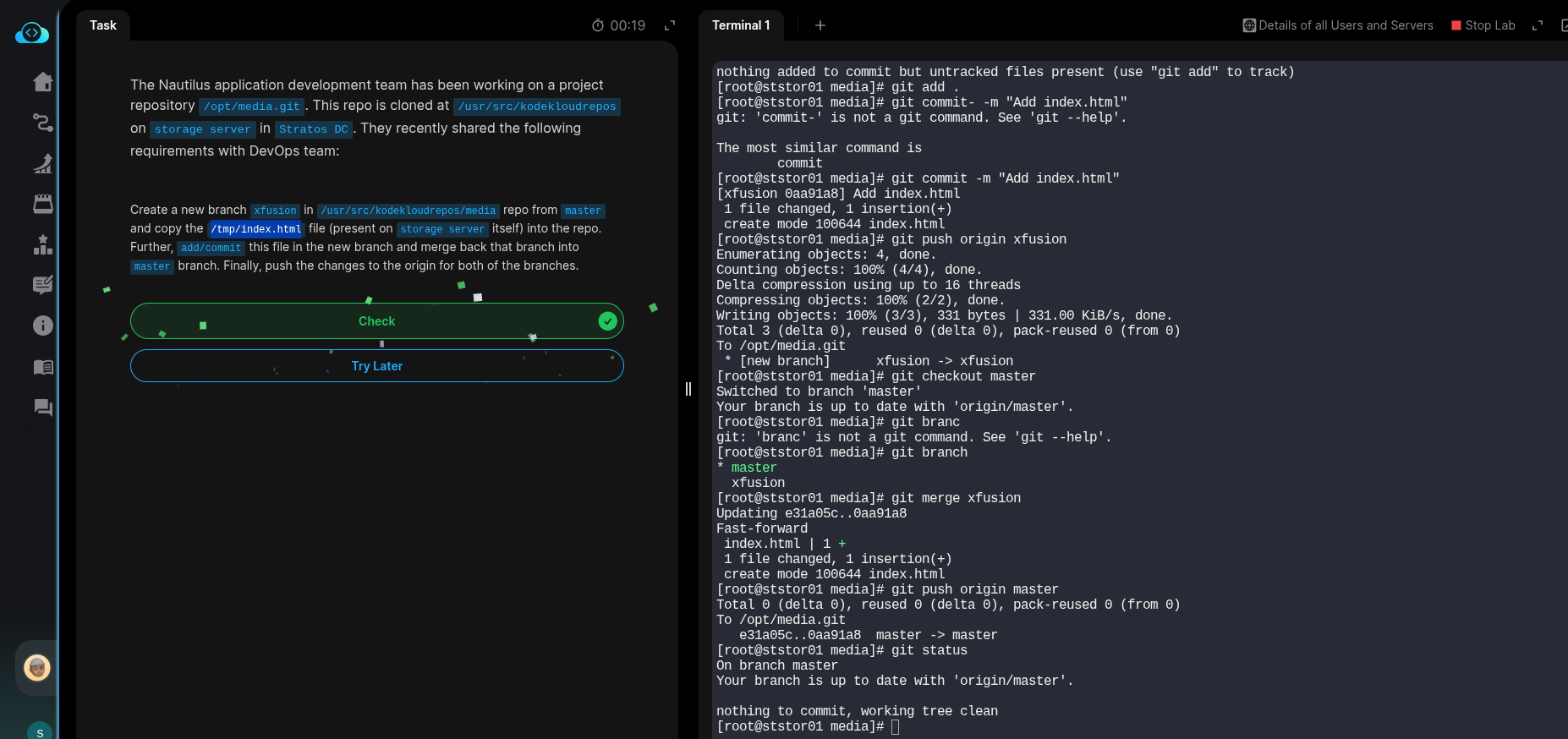1568x739 pixels.
Task: Open terminal in a new window
Action: tap(1564, 25)
